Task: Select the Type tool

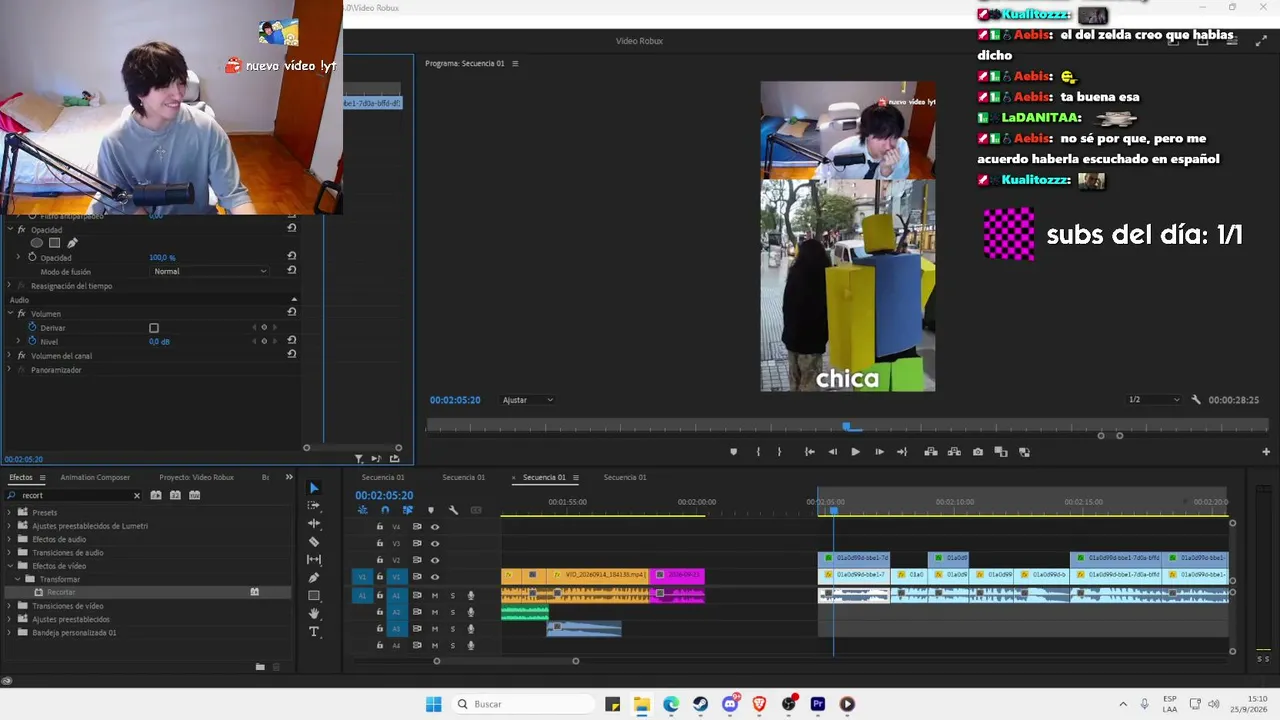Action: [x=314, y=632]
